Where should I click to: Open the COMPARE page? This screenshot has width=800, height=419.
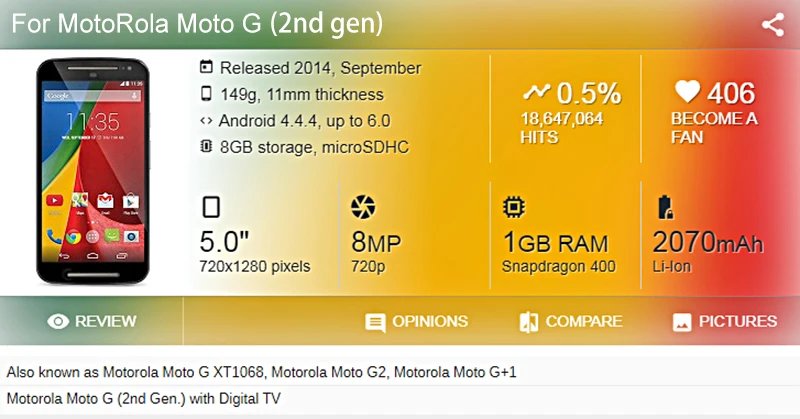click(584, 322)
